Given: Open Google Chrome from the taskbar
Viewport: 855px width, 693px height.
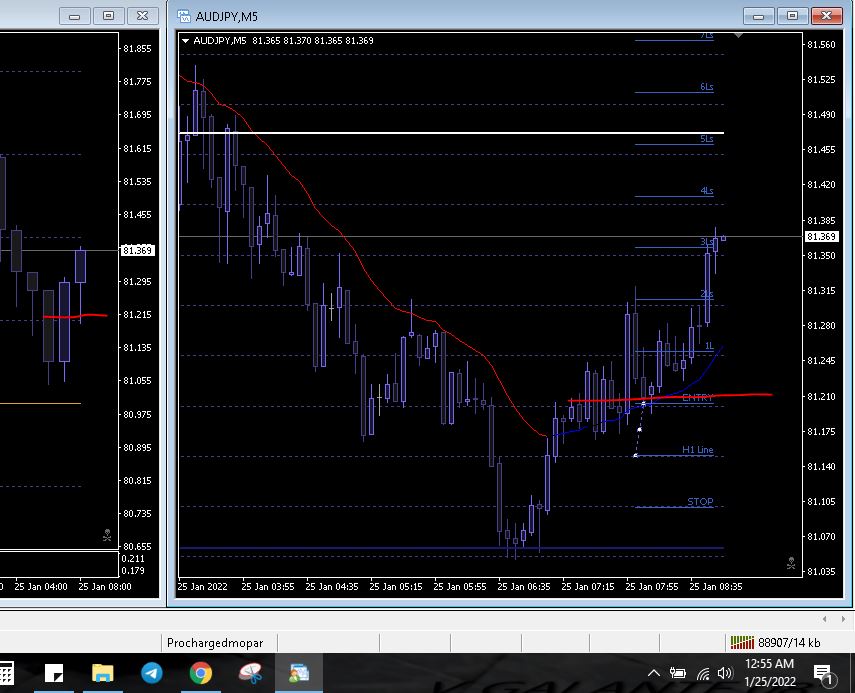Looking at the screenshot, I should [x=201, y=673].
